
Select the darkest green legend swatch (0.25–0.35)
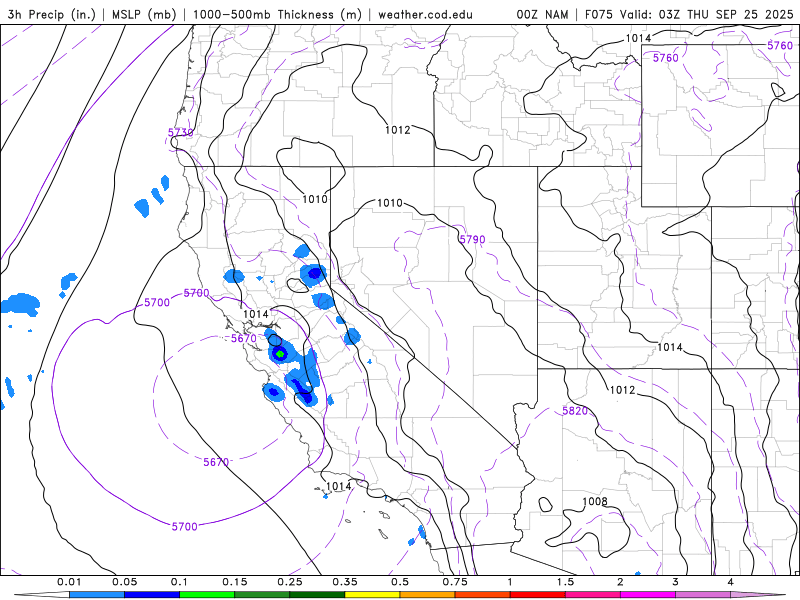click(317, 595)
